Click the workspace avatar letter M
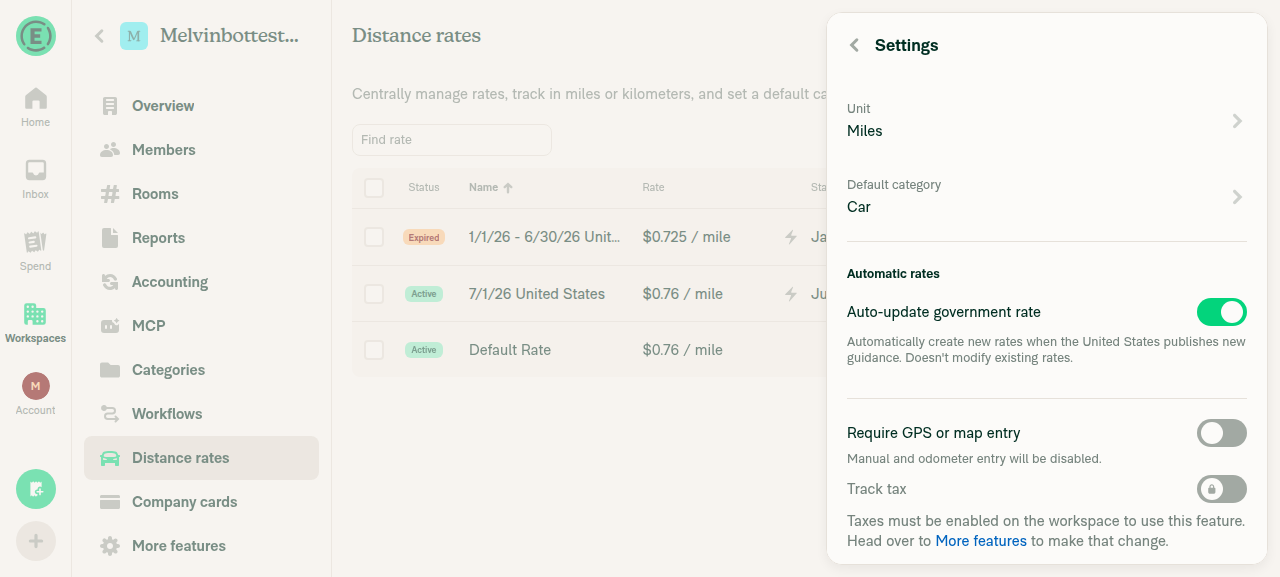 (134, 36)
